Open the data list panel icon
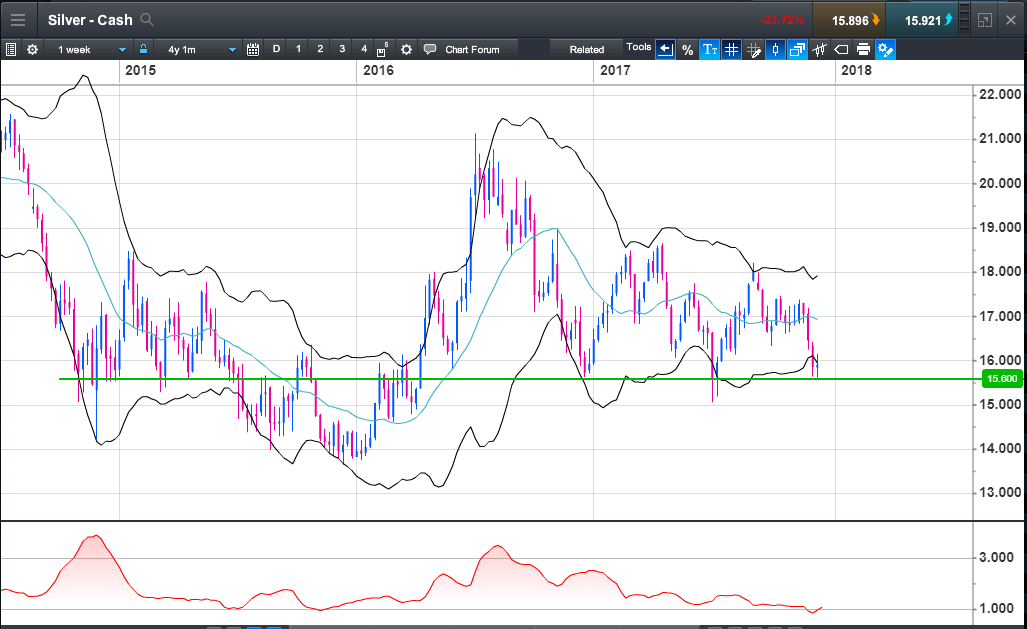The width and height of the screenshot is (1027, 629). (10, 49)
